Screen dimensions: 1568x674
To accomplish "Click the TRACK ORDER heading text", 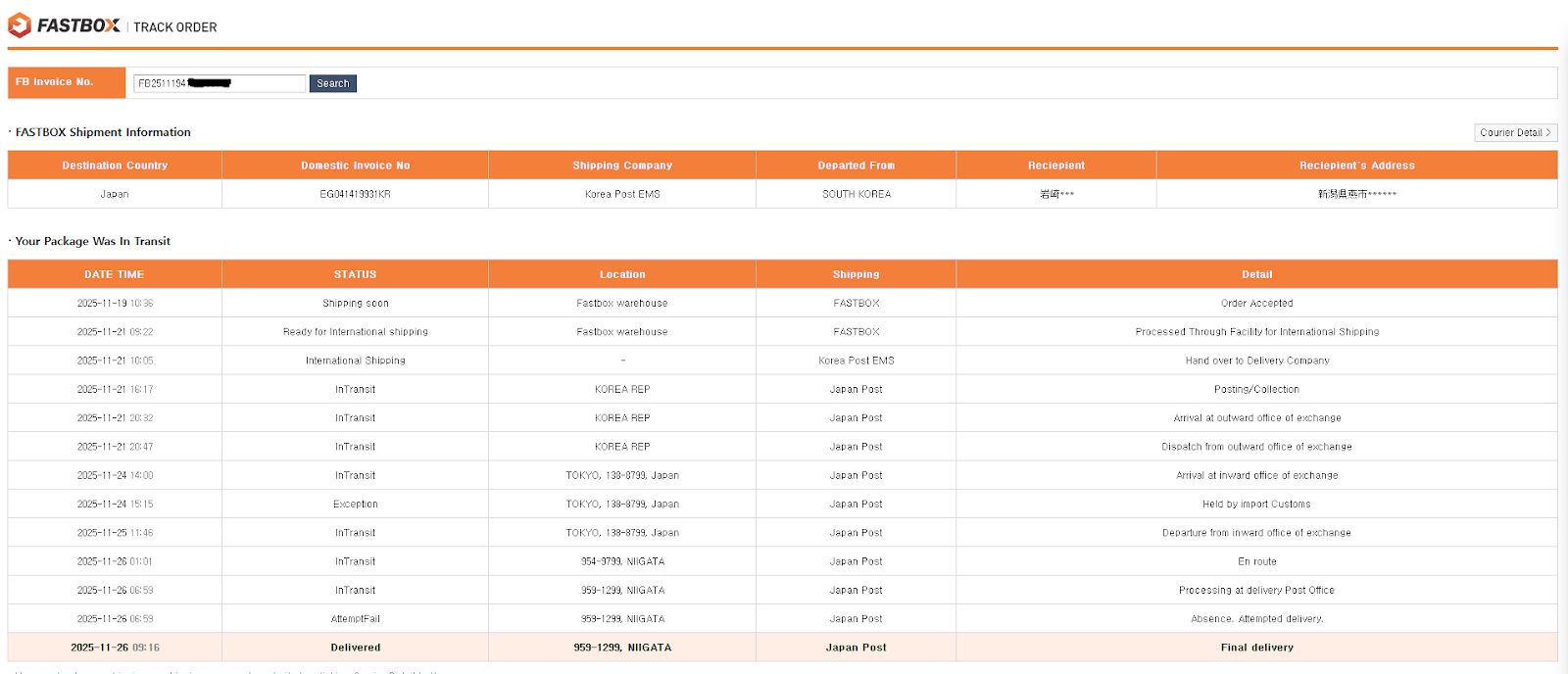I will click(x=175, y=27).
